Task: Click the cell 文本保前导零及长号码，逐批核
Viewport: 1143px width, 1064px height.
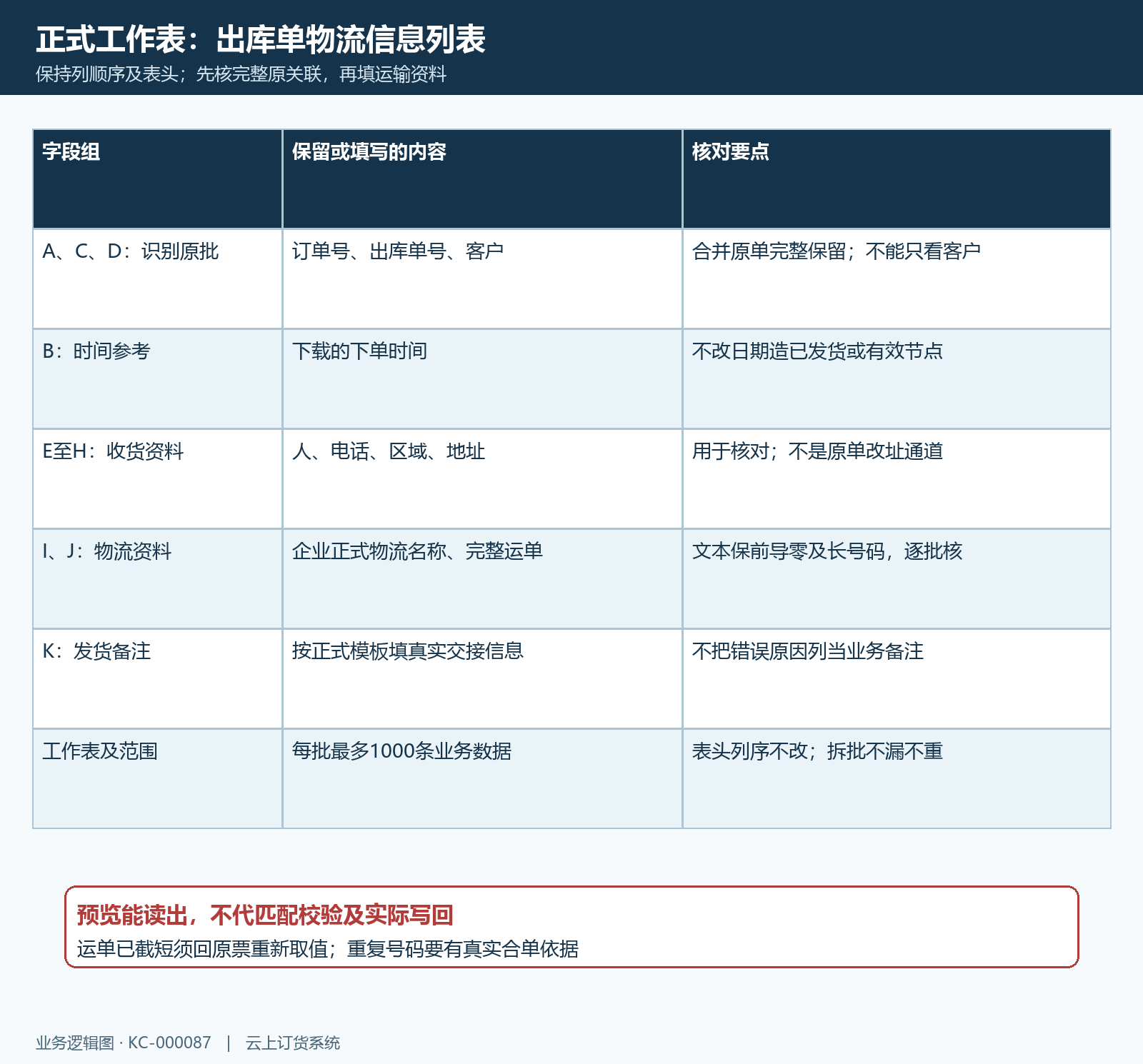Action: coord(897,579)
